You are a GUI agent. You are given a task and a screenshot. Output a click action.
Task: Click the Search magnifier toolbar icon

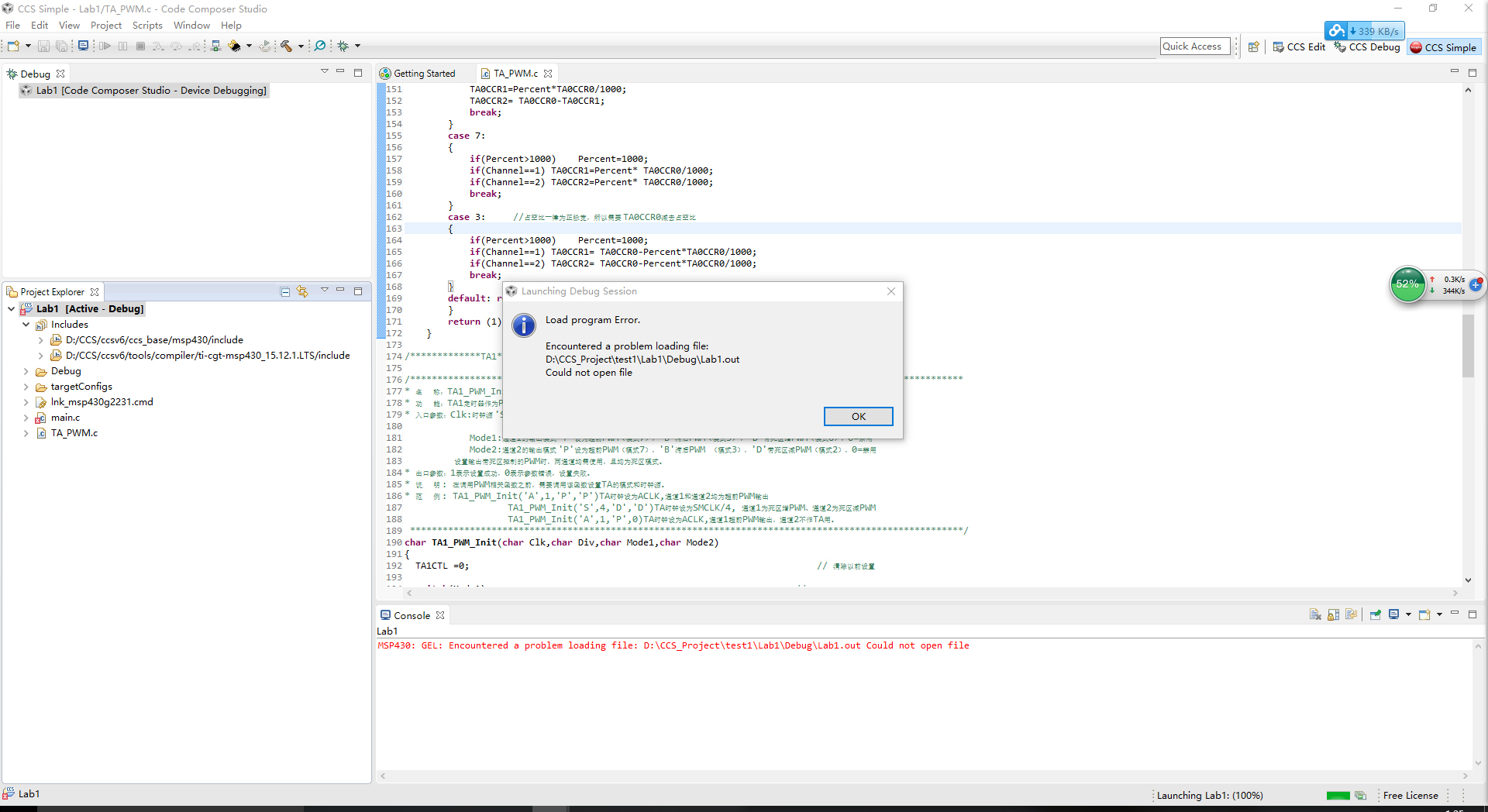click(x=320, y=46)
